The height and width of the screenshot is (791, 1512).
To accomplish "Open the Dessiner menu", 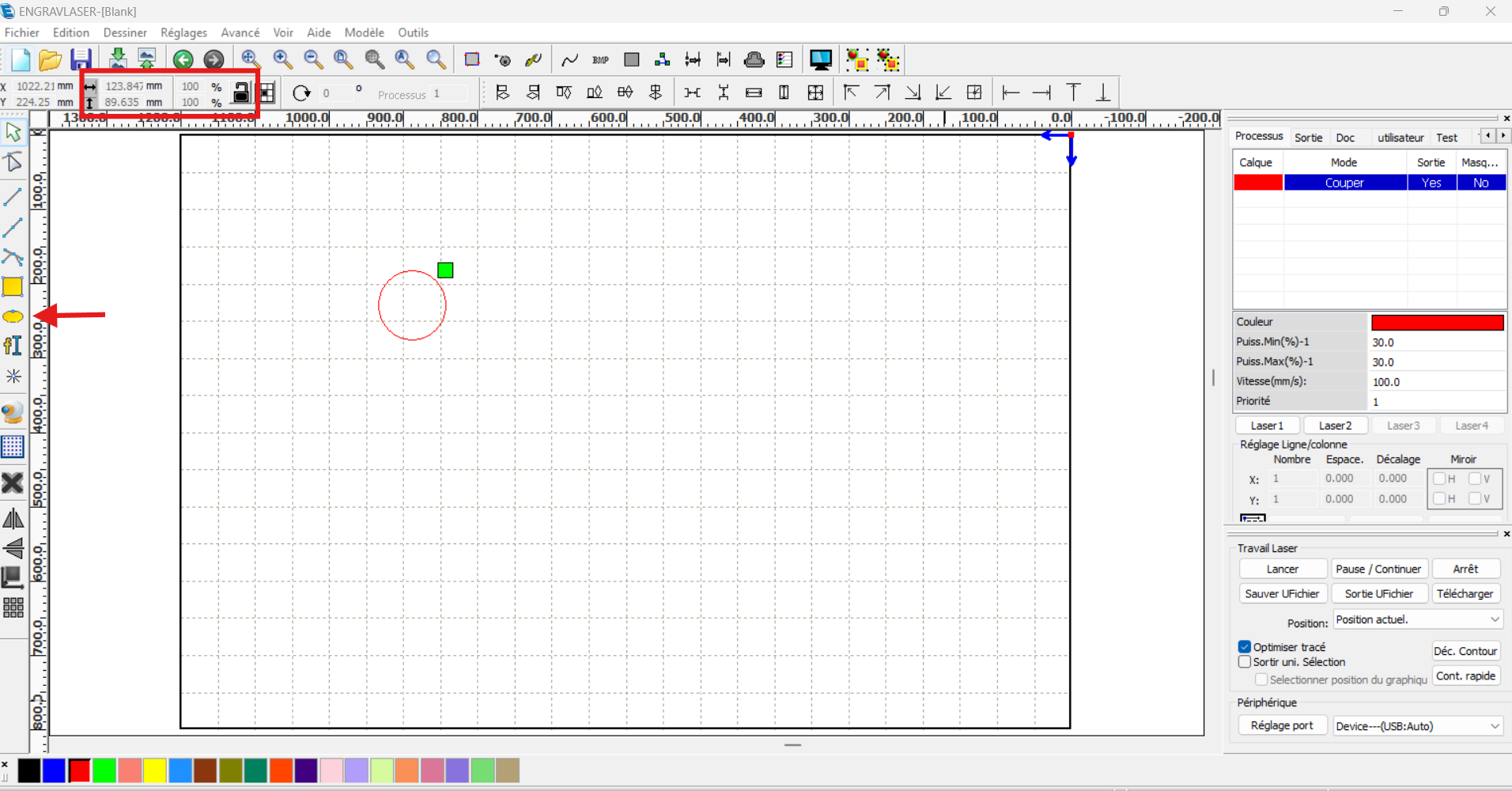I will click(x=125, y=32).
